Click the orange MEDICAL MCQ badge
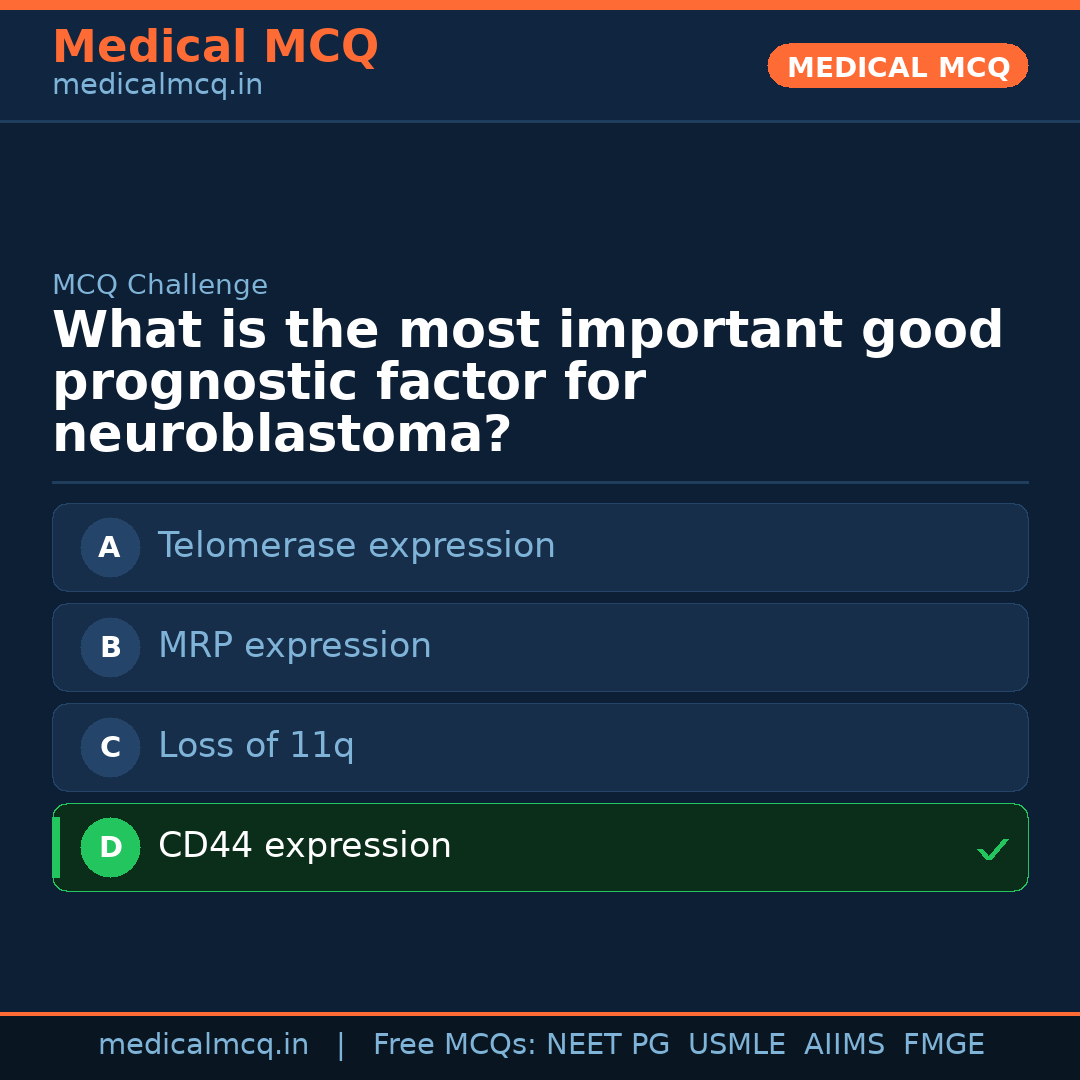1080x1080 pixels. coord(897,66)
